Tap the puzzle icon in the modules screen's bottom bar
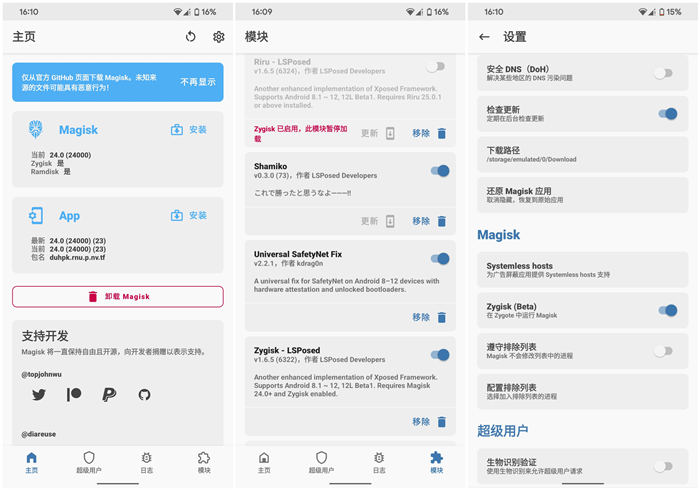 point(436,457)
